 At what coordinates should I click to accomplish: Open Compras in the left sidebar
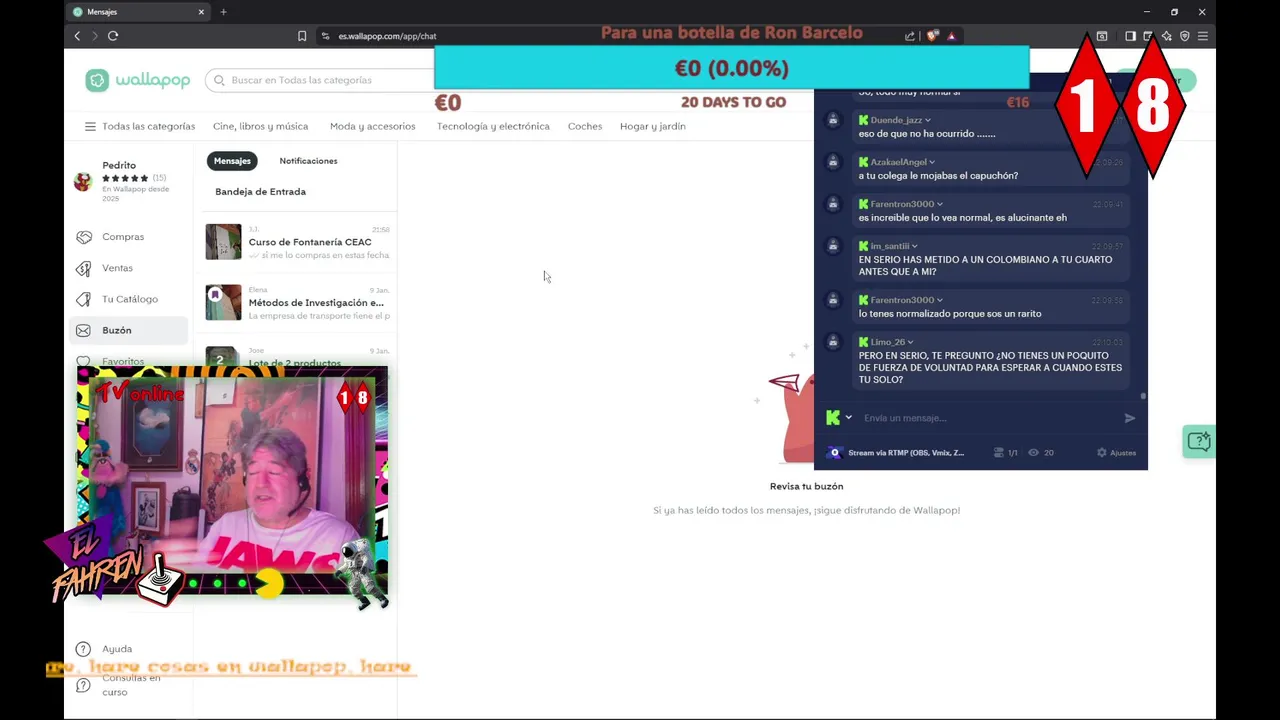[123, 237]
